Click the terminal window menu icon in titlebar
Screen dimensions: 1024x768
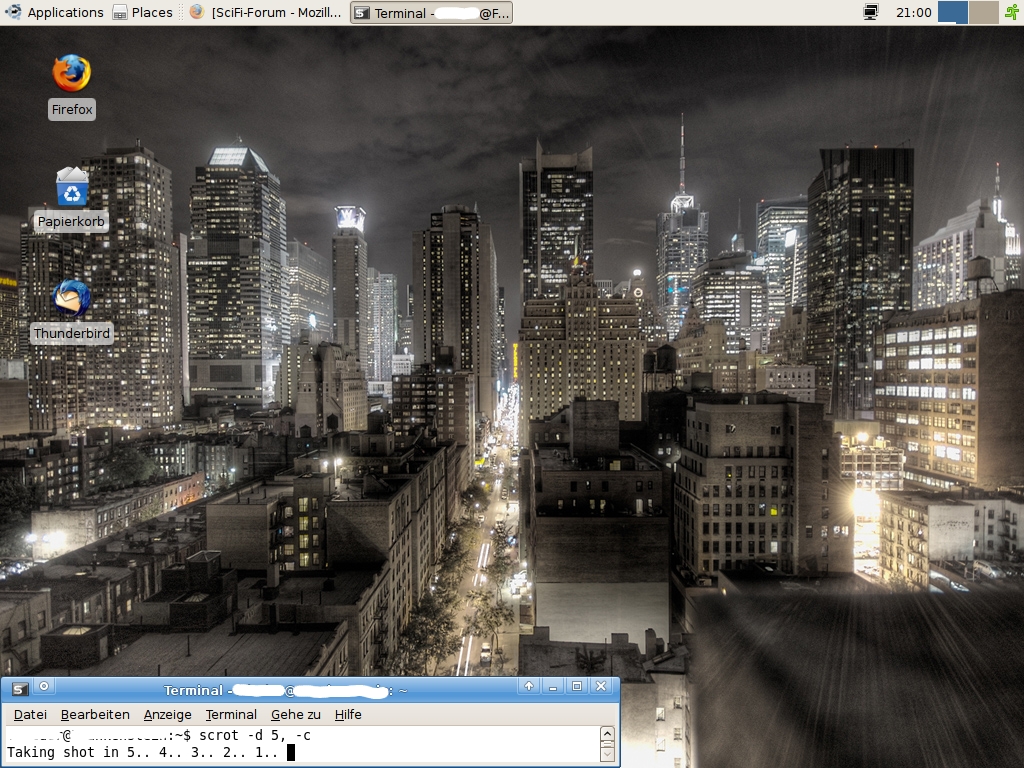[x=19, y=687]
